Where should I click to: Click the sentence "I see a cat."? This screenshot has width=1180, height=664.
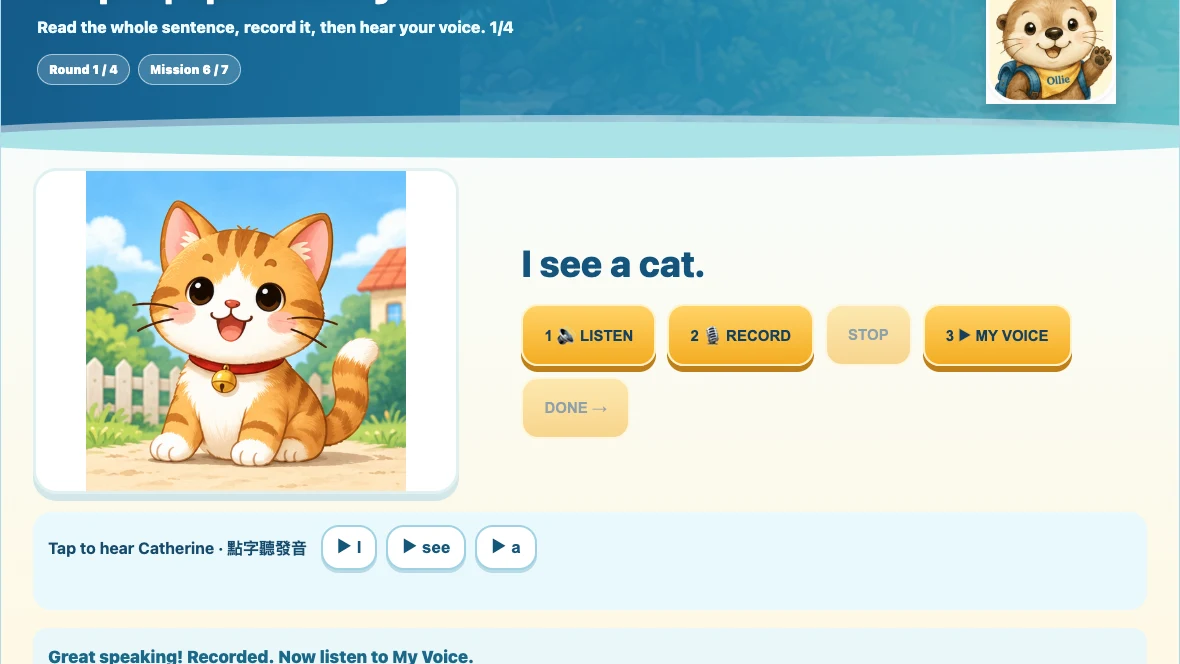point(613,264)
